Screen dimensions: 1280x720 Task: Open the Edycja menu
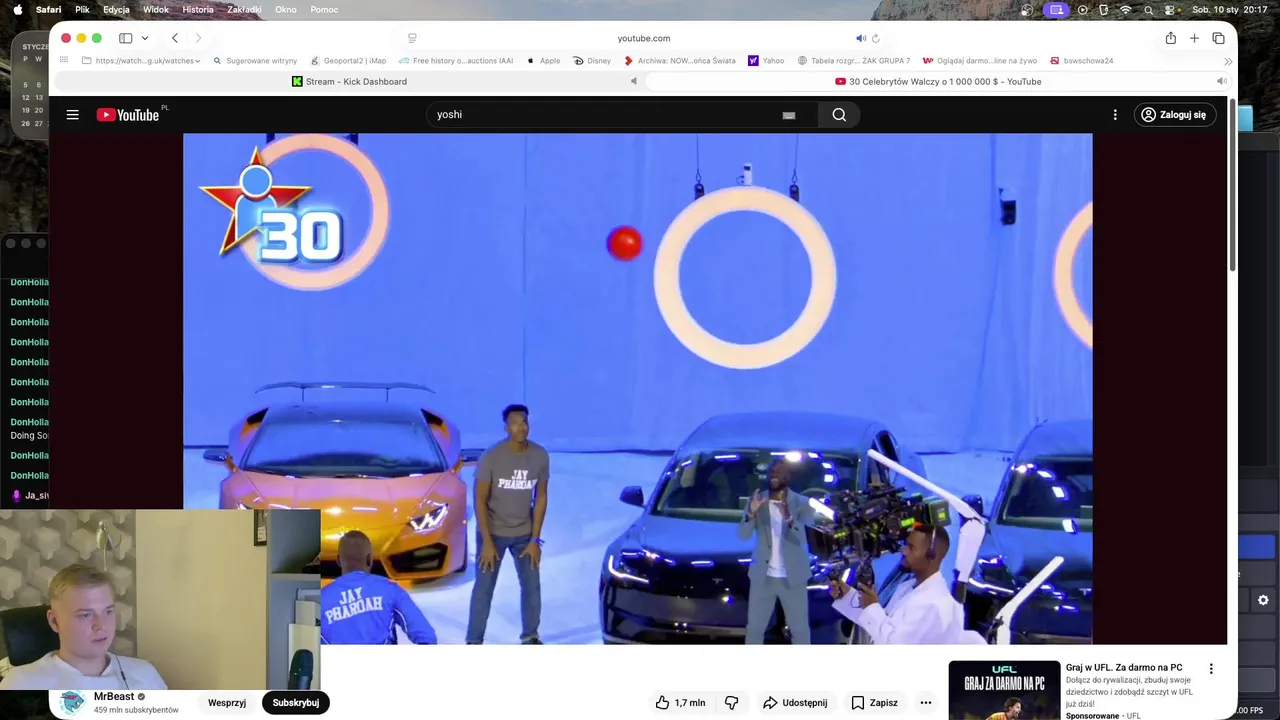(116, 9)
